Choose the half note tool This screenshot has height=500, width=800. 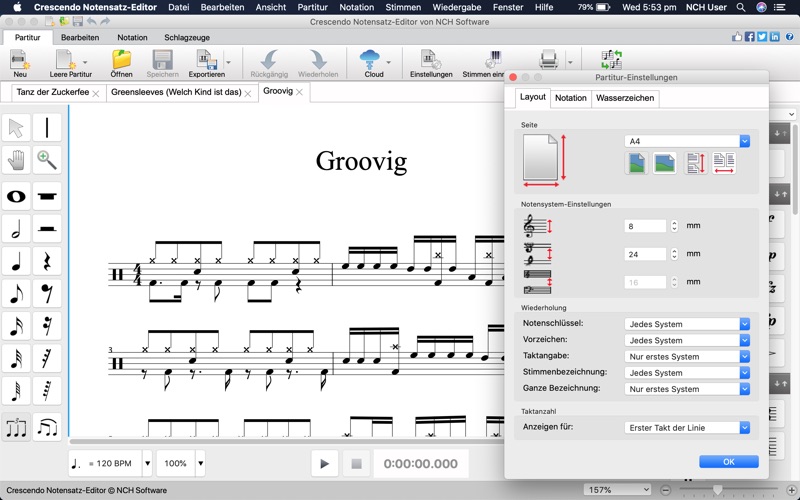16,229
